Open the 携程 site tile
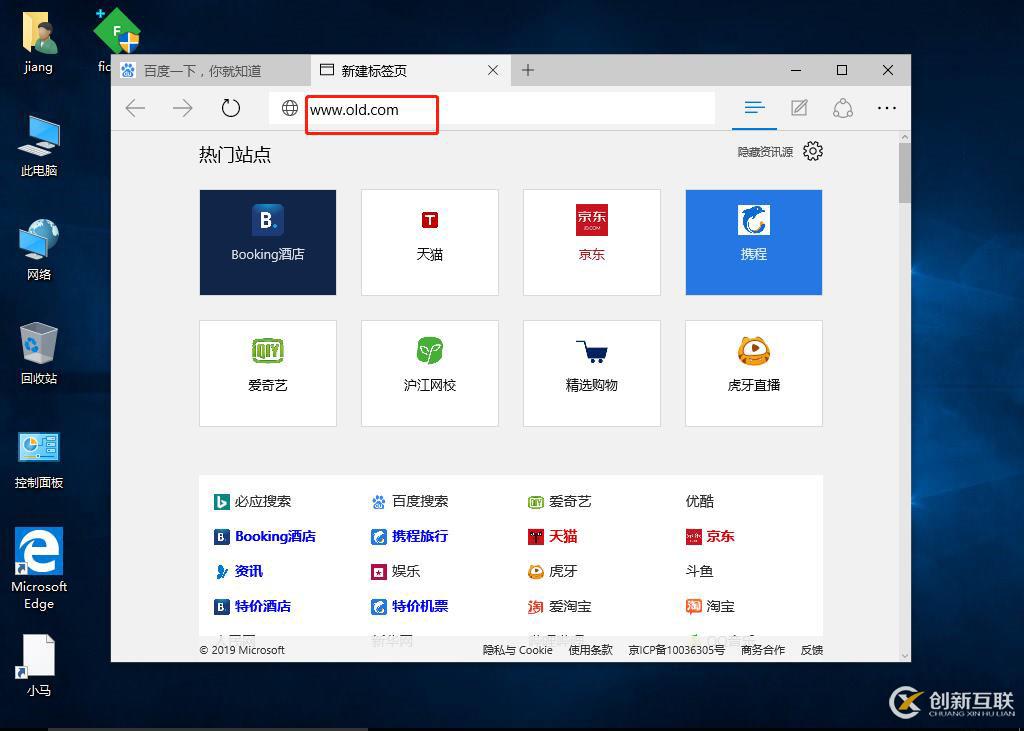Image resolution: width=1024 pixels, height=731 pixels. tap(753, 242)
